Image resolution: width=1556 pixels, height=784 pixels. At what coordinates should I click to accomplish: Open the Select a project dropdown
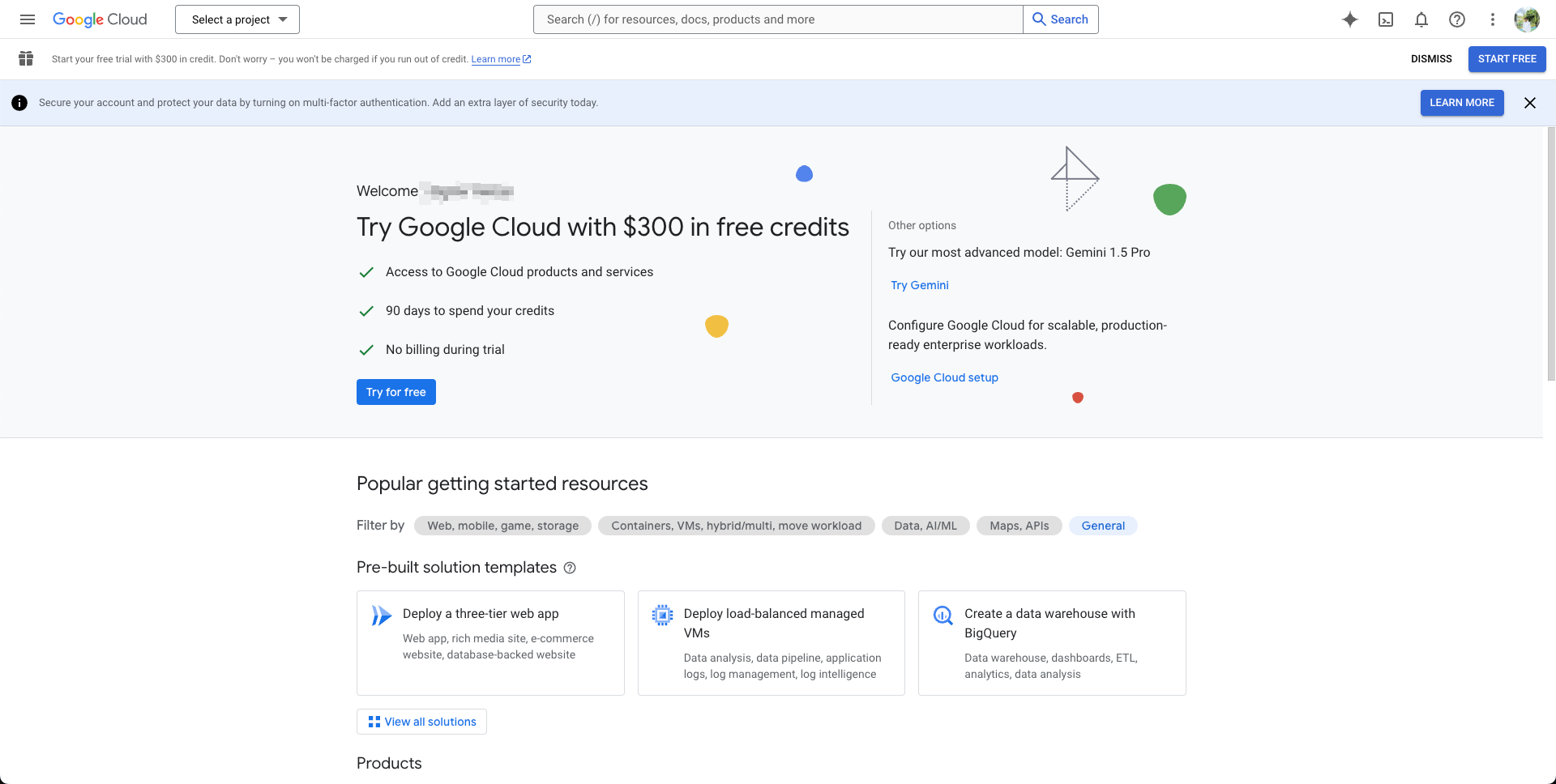pos(237,19)
